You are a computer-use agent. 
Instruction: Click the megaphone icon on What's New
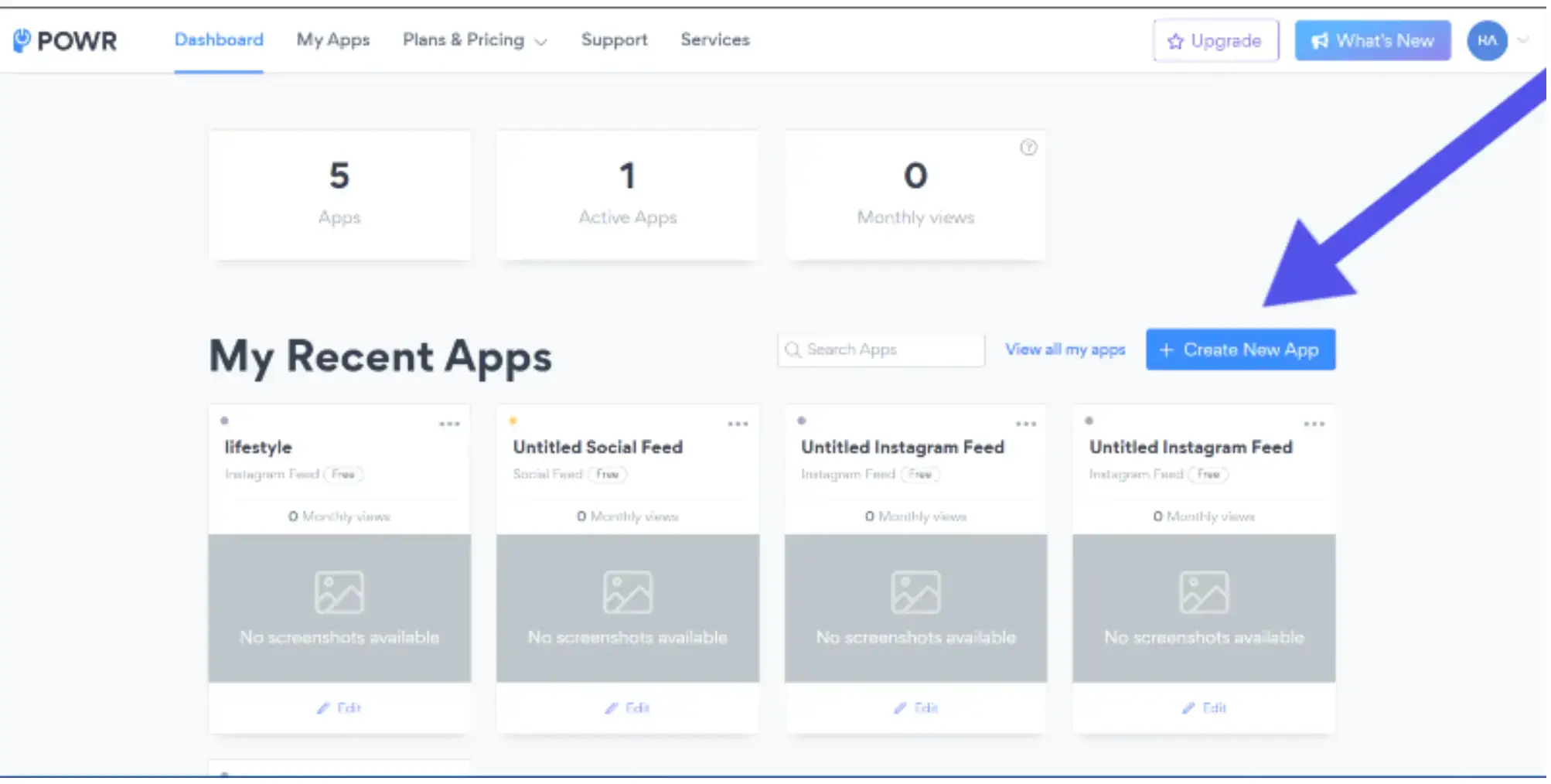pos(1320,40)
